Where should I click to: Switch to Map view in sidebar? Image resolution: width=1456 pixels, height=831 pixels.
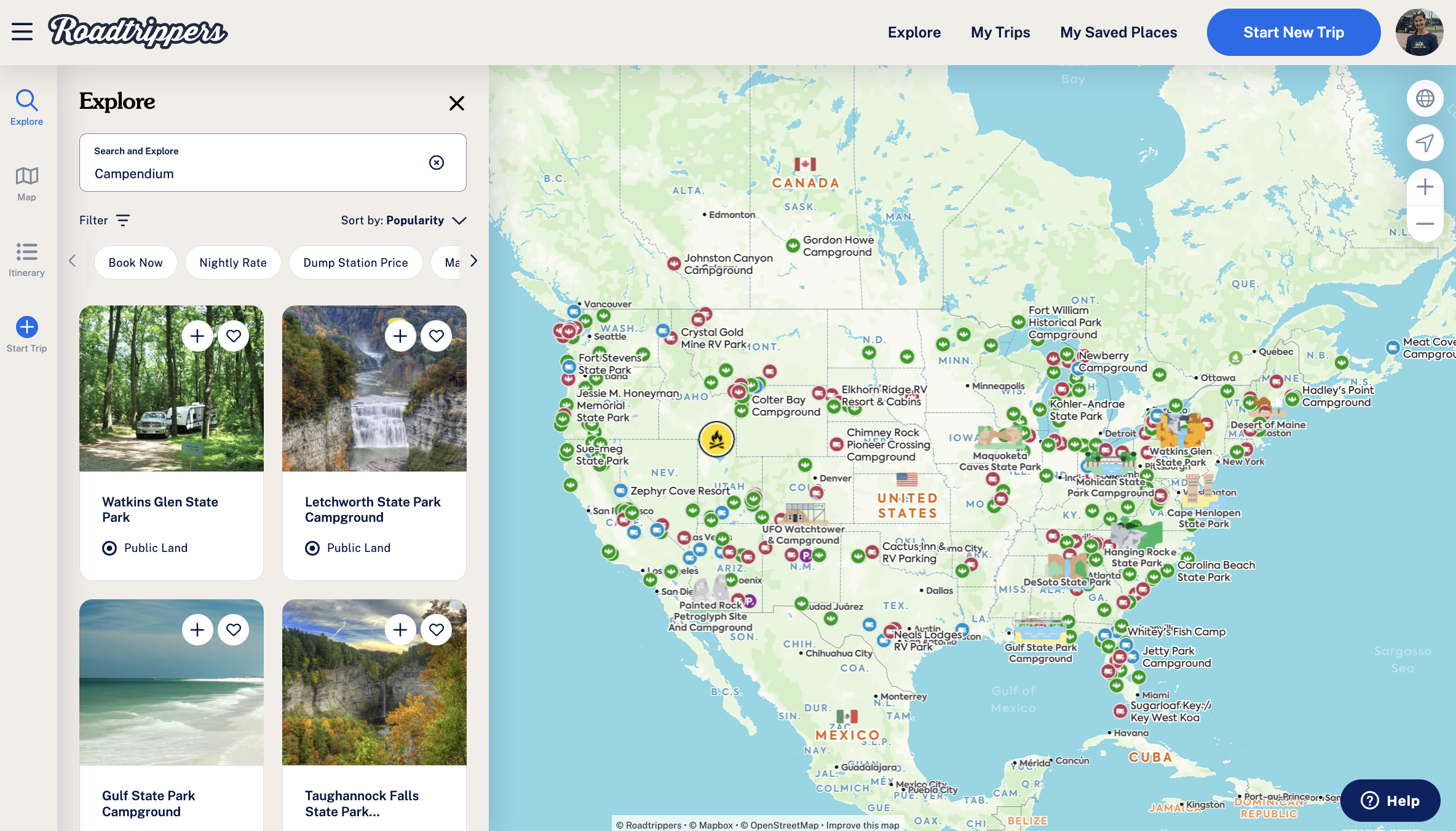coord(26,184)
